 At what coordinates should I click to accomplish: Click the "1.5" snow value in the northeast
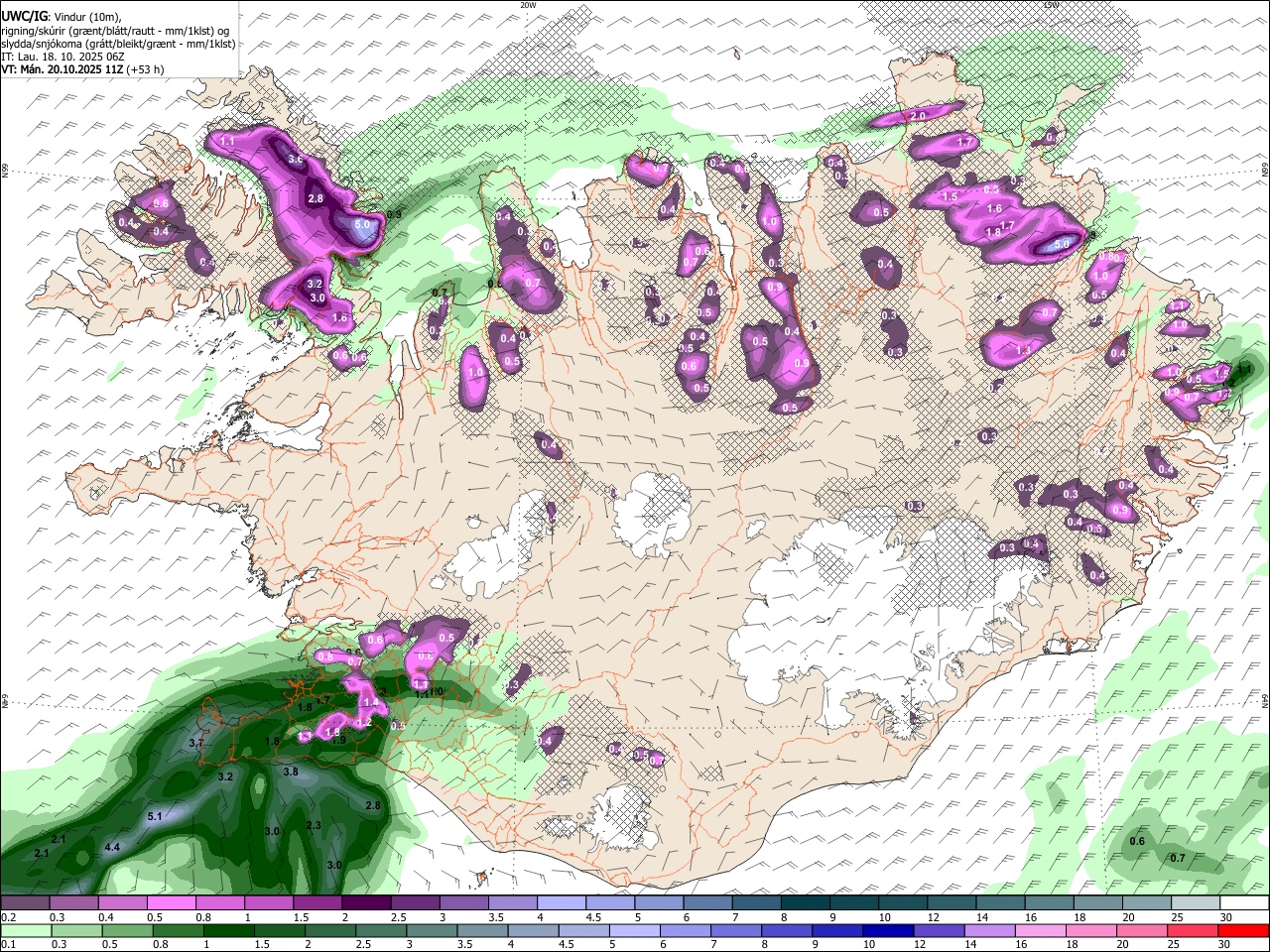(x=950, y=196)
